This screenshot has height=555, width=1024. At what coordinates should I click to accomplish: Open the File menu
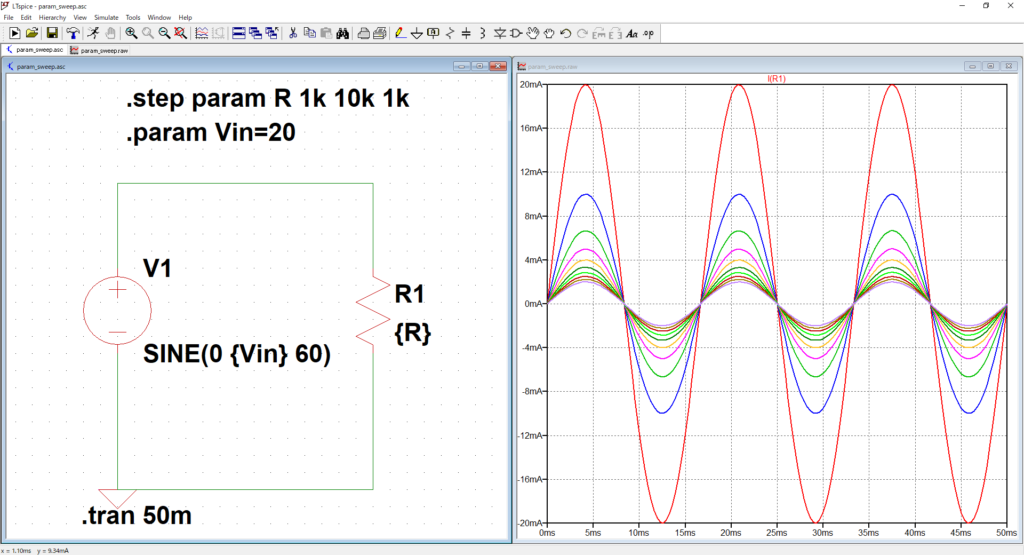[8, 18]
